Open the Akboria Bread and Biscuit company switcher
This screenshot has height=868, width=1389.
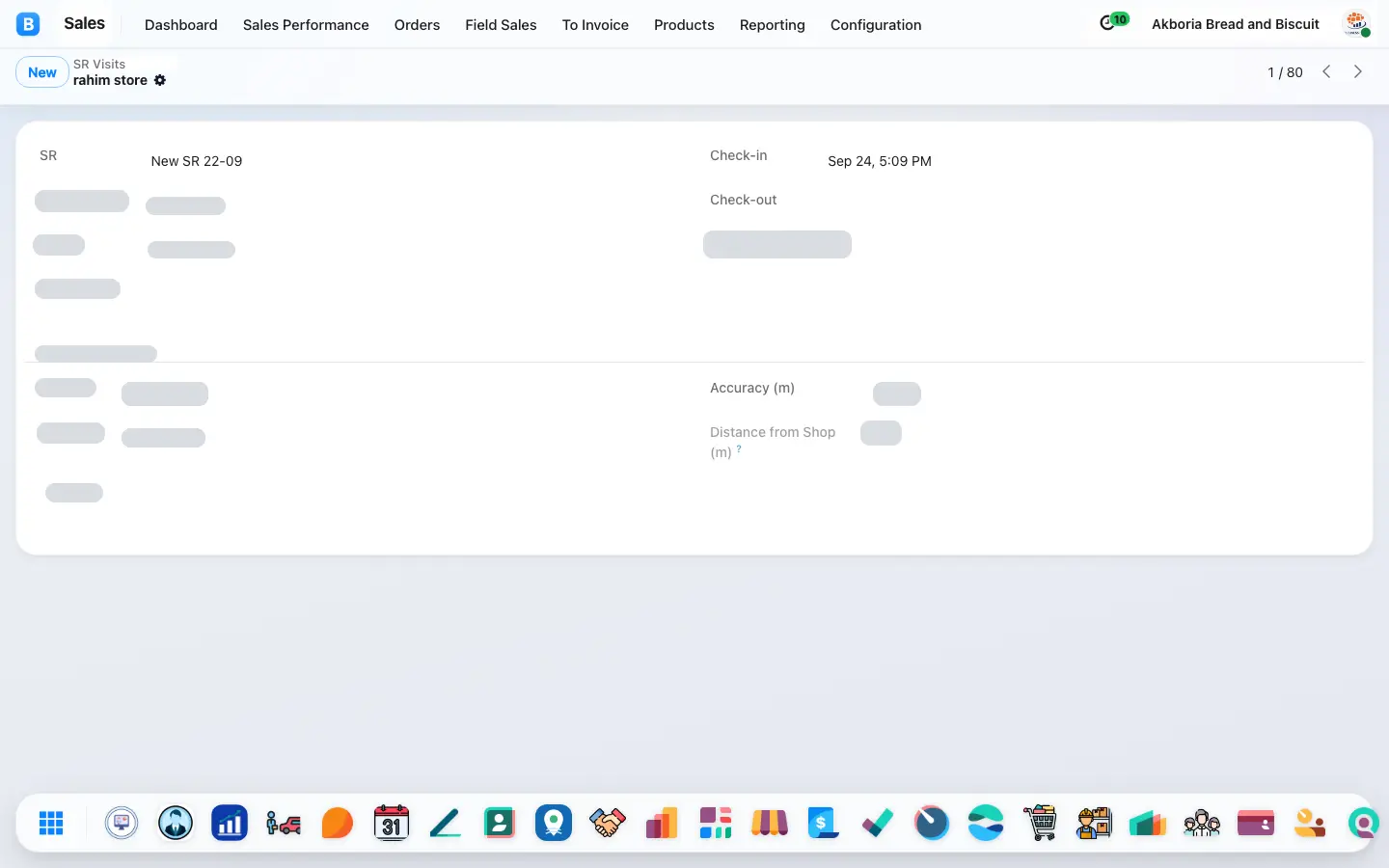tap(1236, 24)
